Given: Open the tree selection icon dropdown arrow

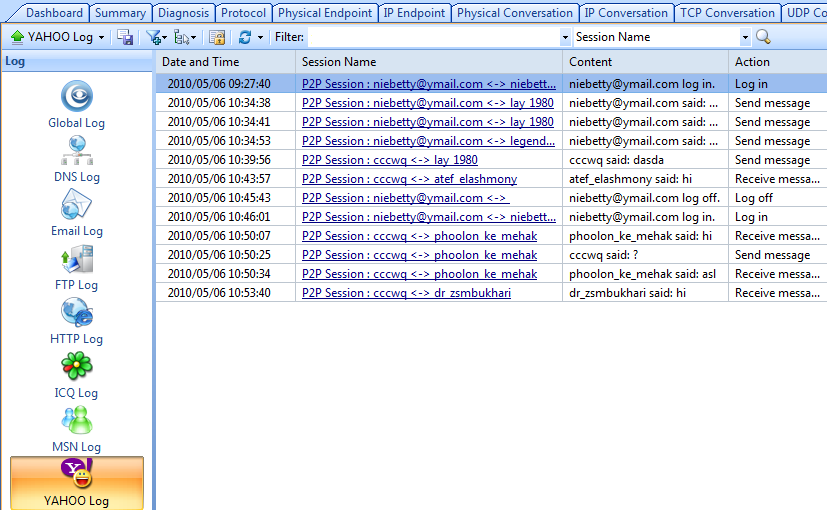Looking at the screenshot, I should click(x=194, y=37).
